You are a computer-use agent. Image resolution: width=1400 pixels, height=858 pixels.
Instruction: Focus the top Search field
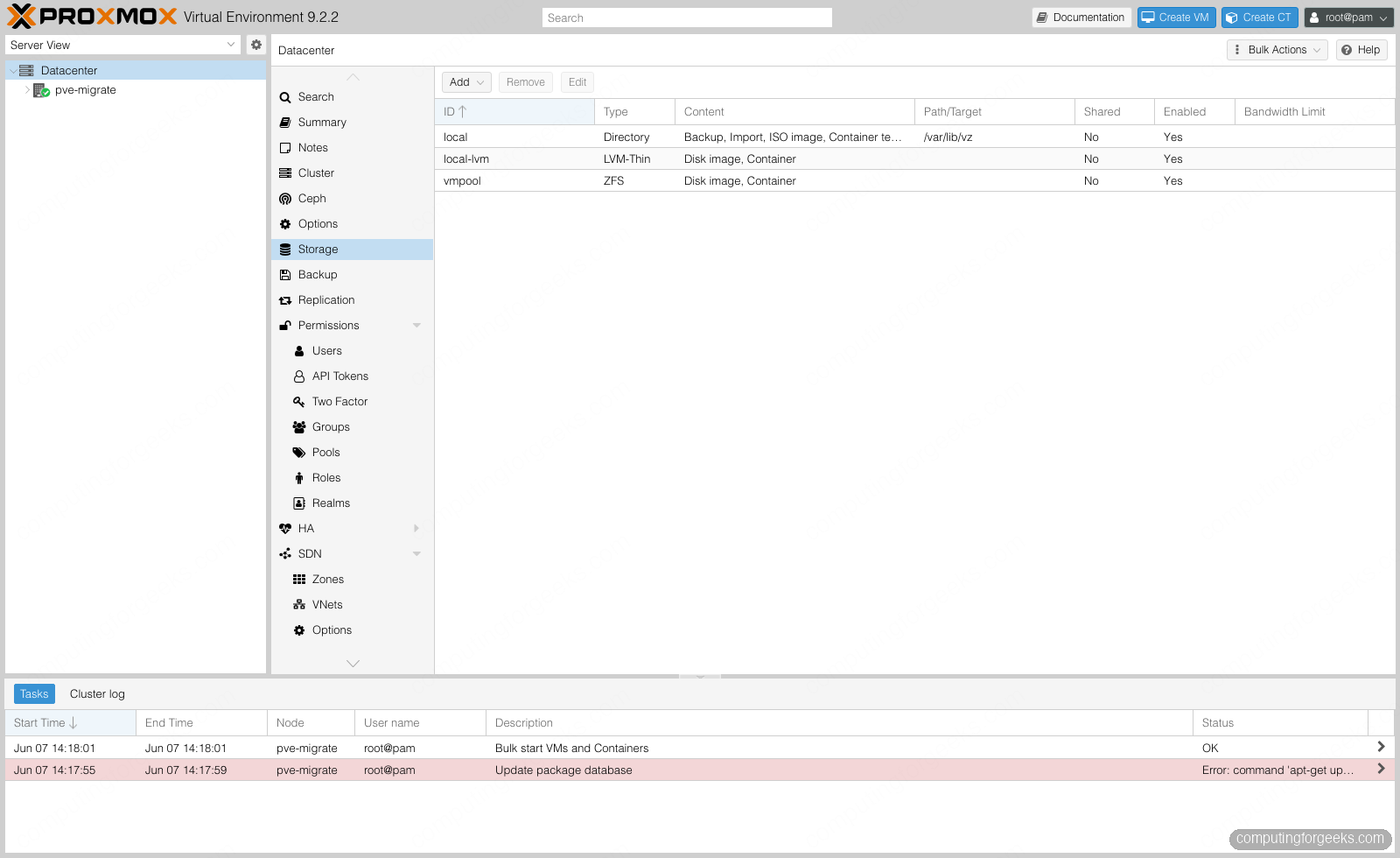[687, 18]
